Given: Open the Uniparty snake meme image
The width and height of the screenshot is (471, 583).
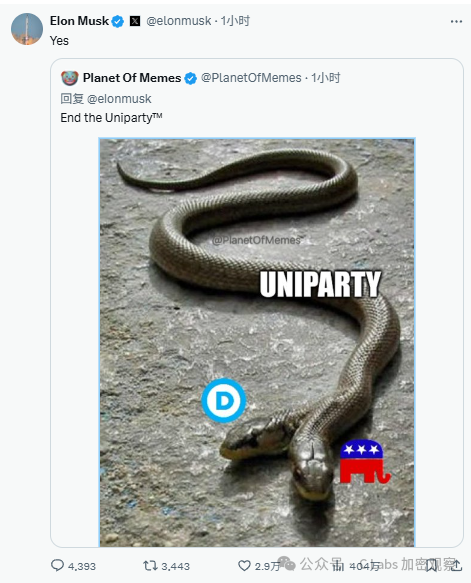Looking at the screenshot, I should click(x=257, y=342).
